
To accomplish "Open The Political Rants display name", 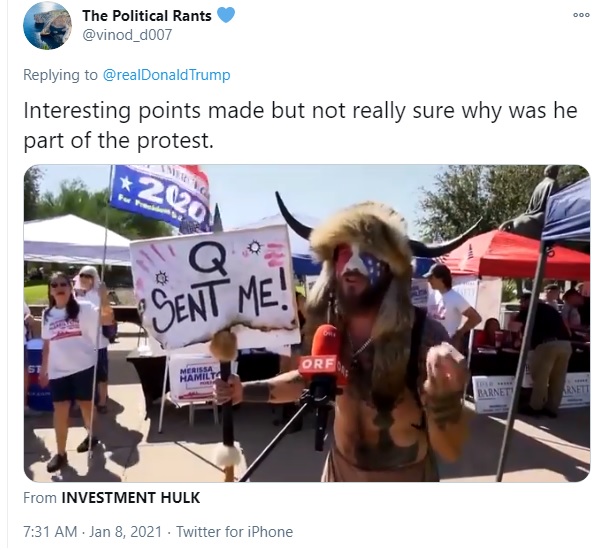I will pyautogui.click(x=146, y=16).
